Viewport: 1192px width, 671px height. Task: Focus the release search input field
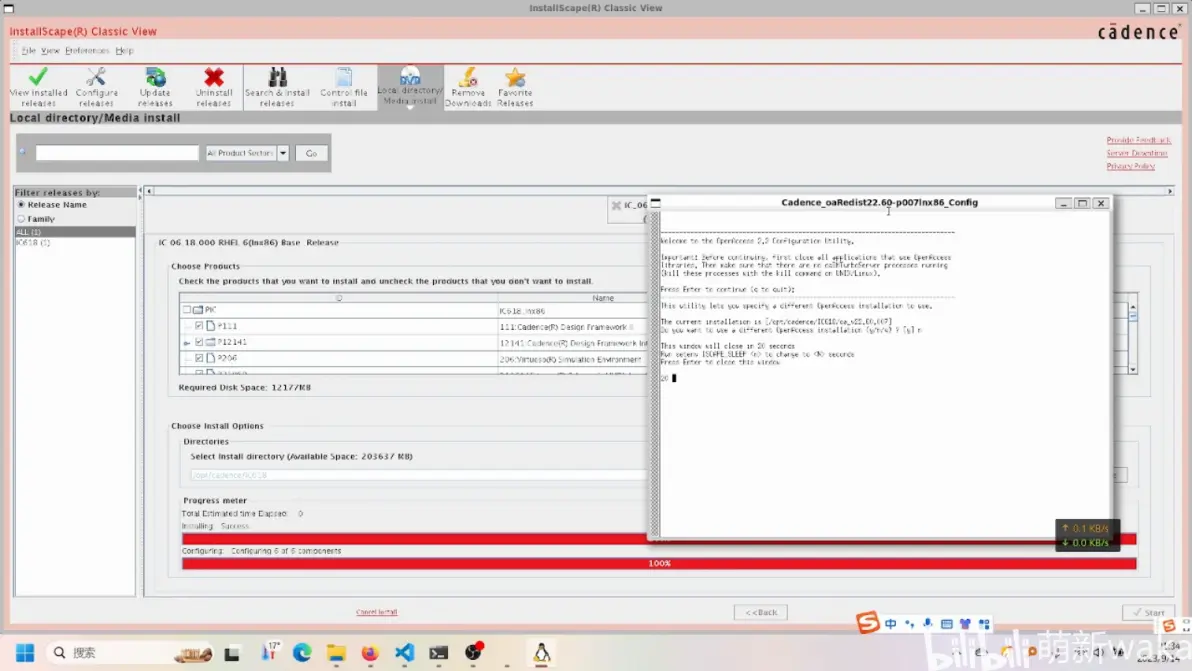pyautogui.click(x=116, y=153)
